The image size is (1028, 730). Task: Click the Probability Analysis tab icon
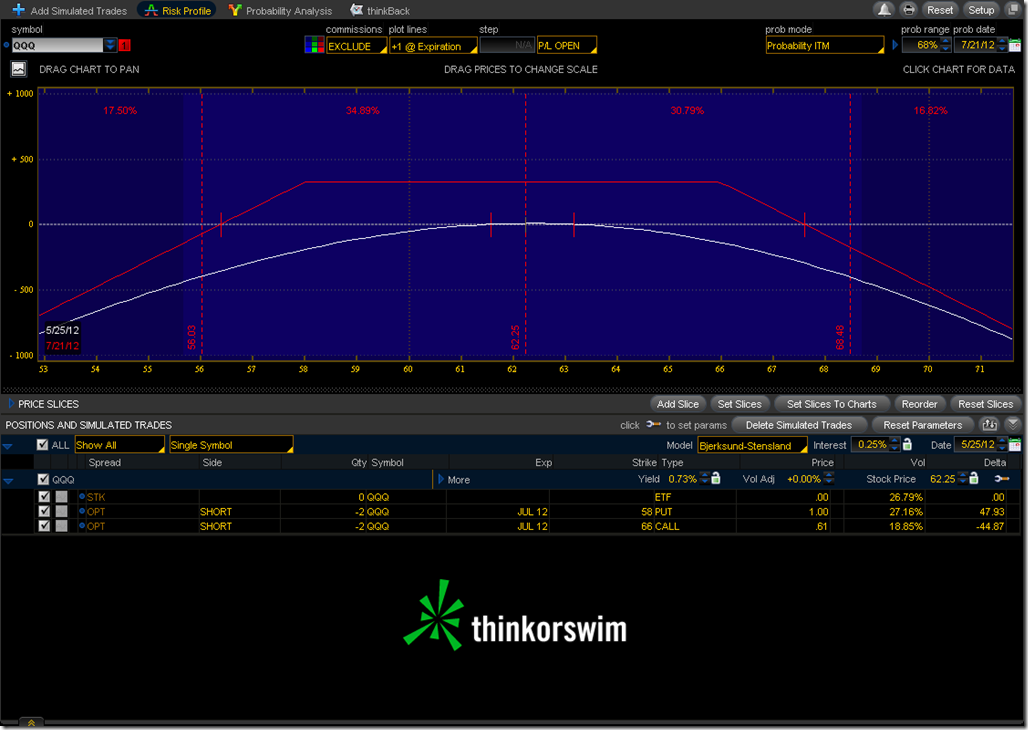235,10
